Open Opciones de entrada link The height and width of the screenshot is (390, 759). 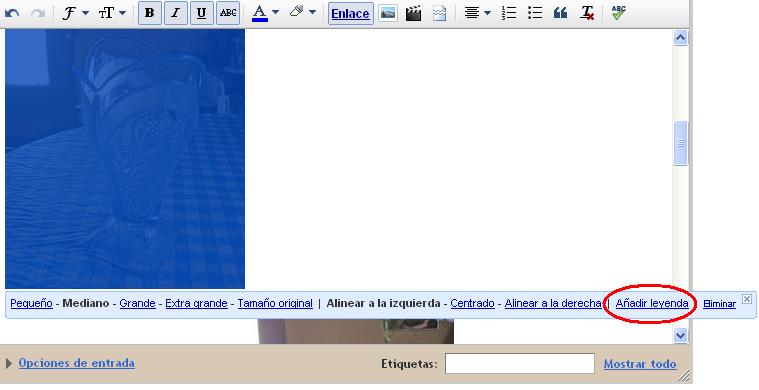click(76, 363)
